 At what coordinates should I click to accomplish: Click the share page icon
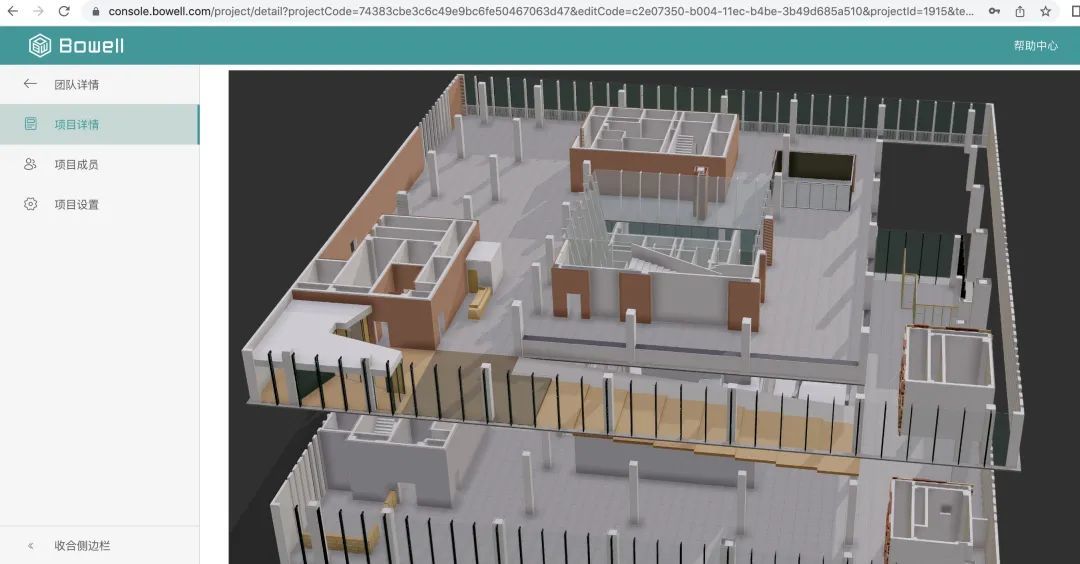(1020, 12)
